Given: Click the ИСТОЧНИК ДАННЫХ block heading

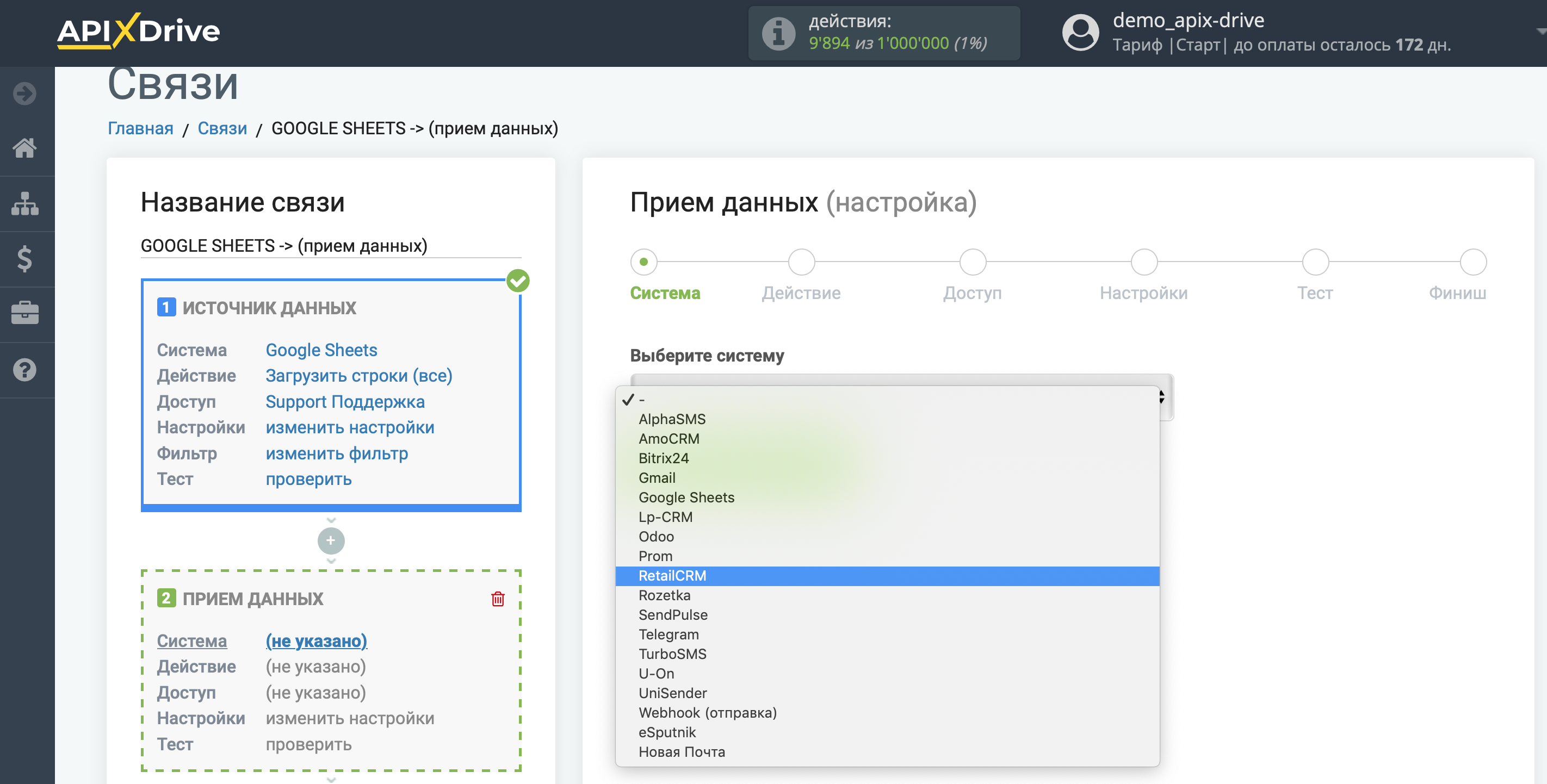Looking at the screenshot, I should [269, 308].
